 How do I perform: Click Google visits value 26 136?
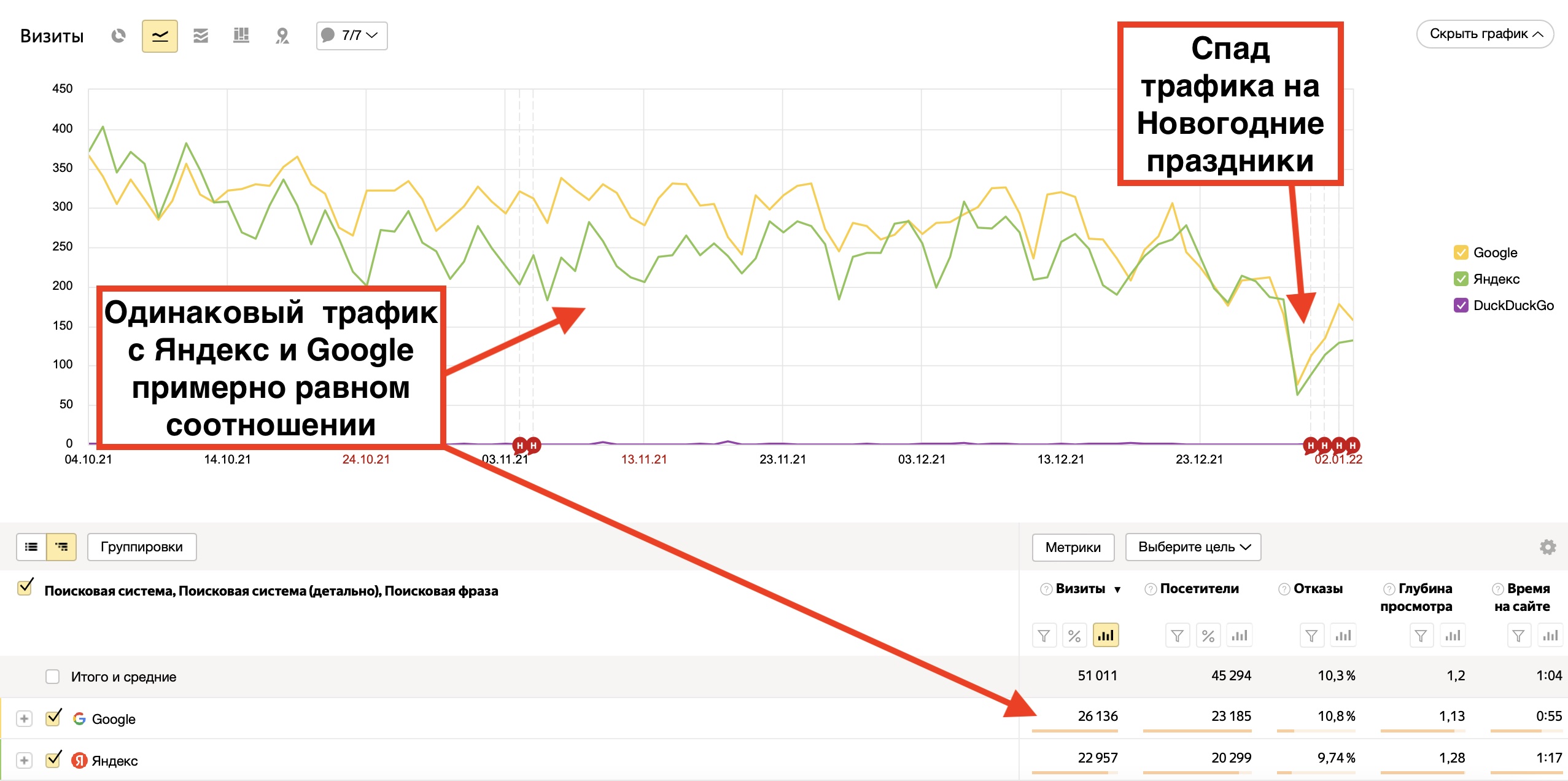(1098, 717)
